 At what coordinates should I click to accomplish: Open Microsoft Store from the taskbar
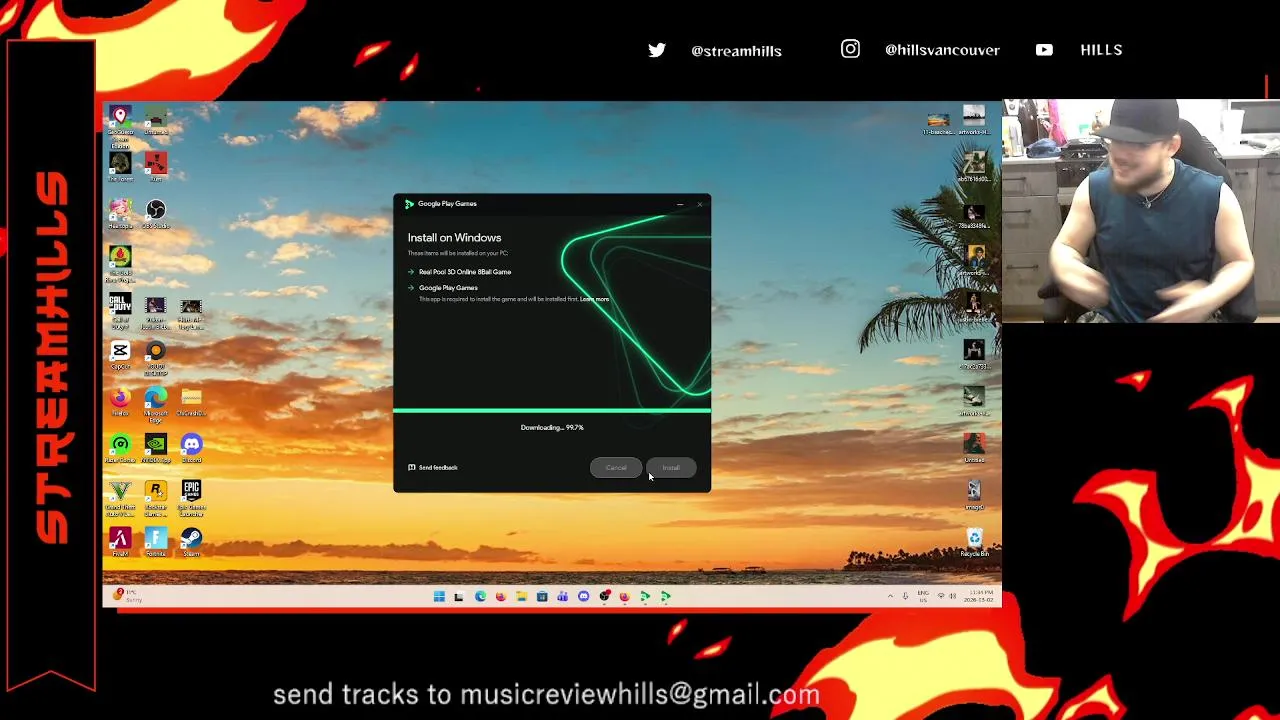click(x=542, y=597)
